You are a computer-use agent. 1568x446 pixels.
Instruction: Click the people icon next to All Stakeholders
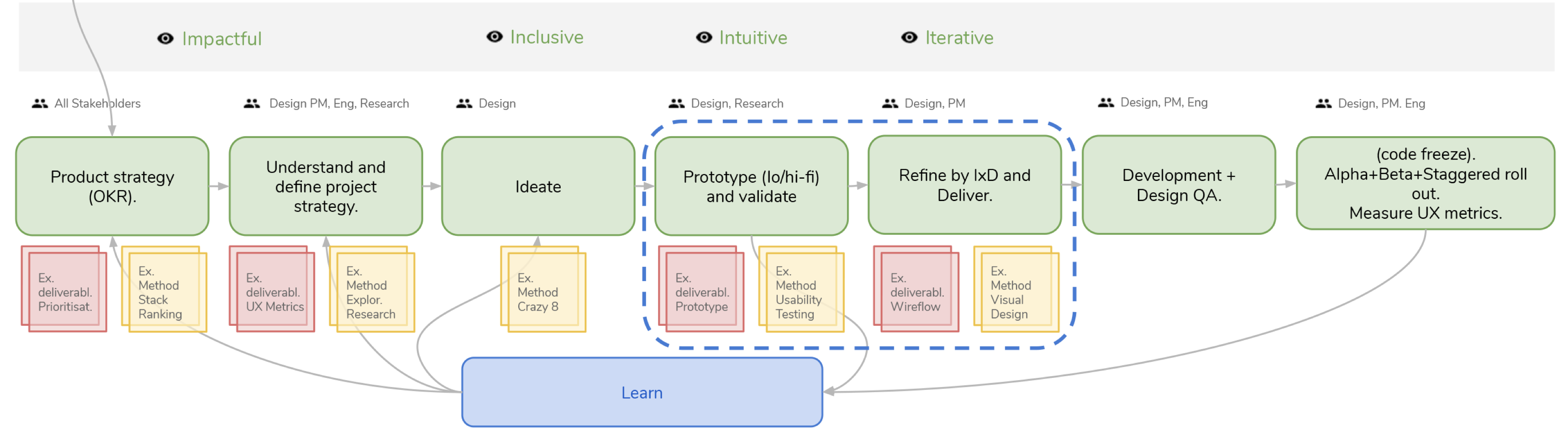pos(40,104)
